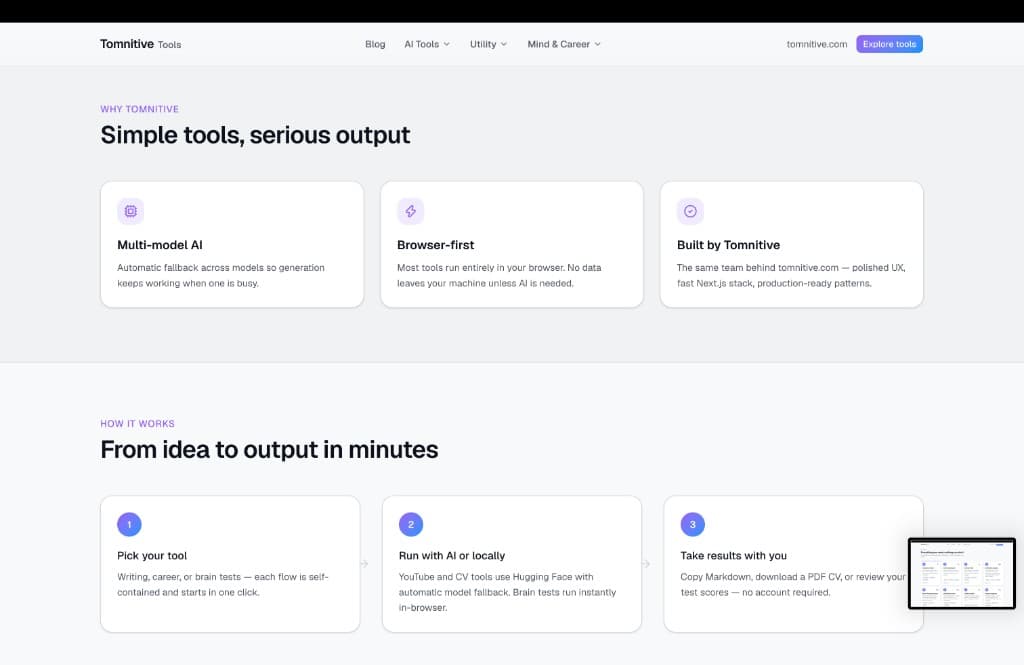The width and height of the screenshot is (1024, 665).
Task: Click the WHY TOMNITIVE section label
Action: 140,109
